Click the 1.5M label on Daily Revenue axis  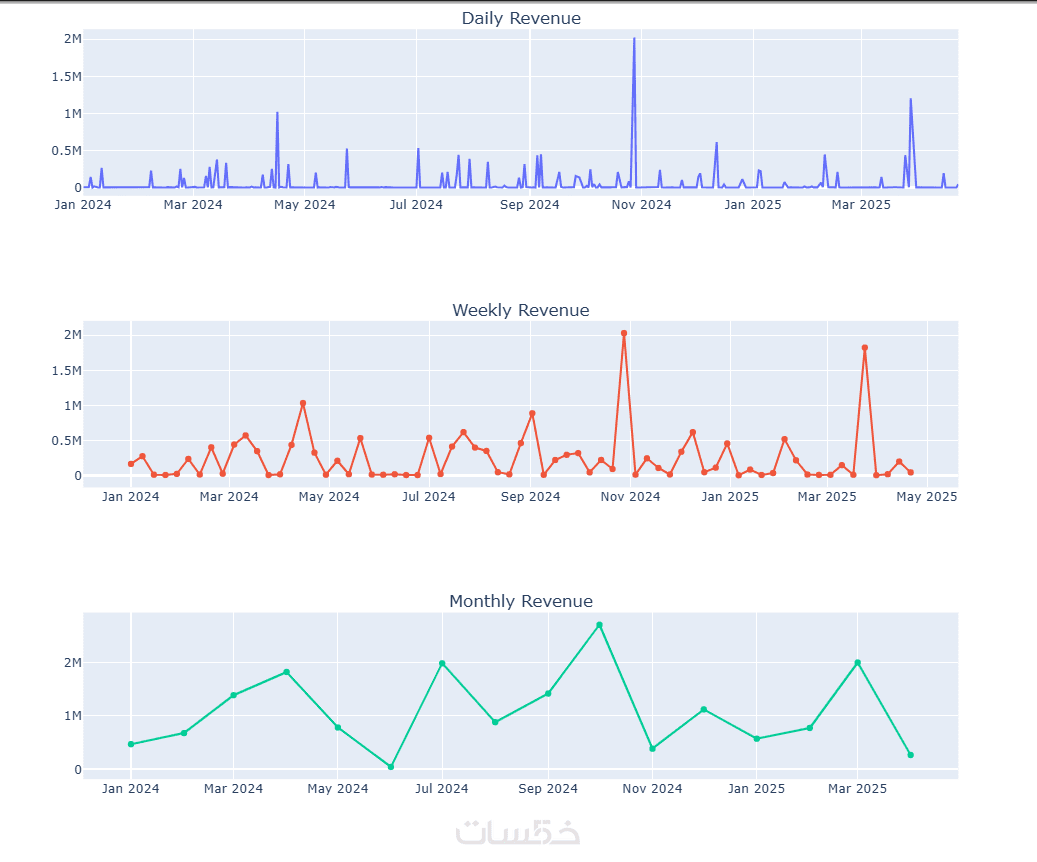67,77
